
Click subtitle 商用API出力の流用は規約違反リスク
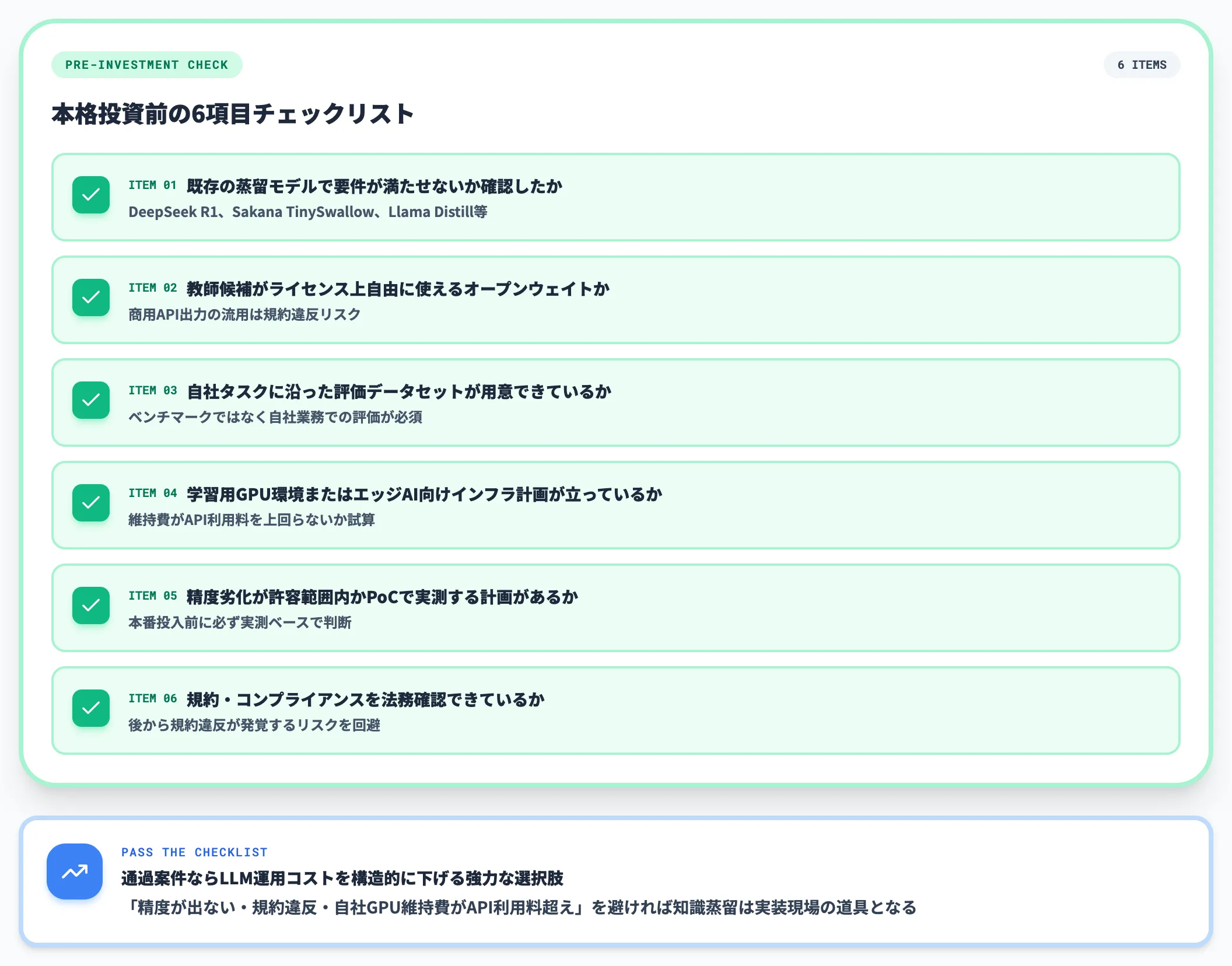point(244,314)
